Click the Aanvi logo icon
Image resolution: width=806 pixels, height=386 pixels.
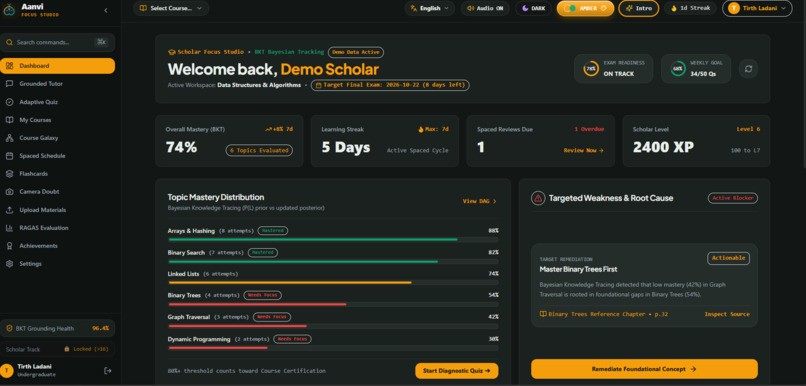[x=9, y=9]
